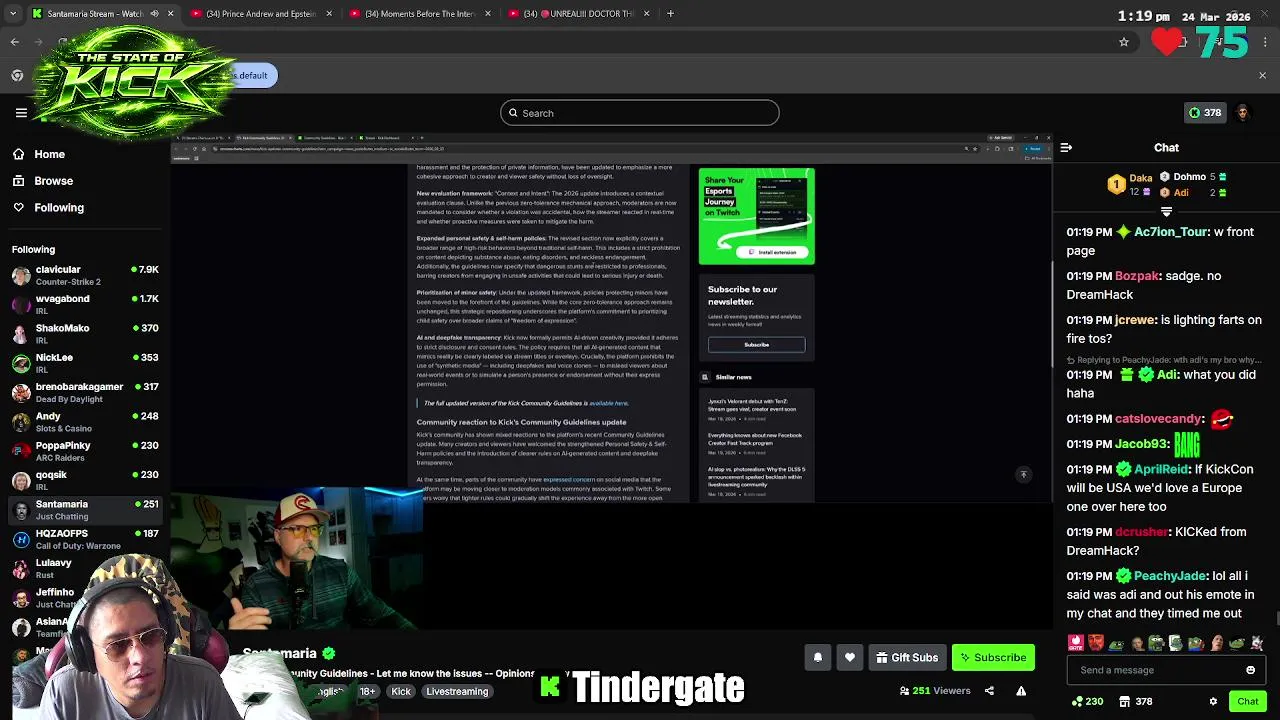Click the green Subscribe button

point(993,658)
